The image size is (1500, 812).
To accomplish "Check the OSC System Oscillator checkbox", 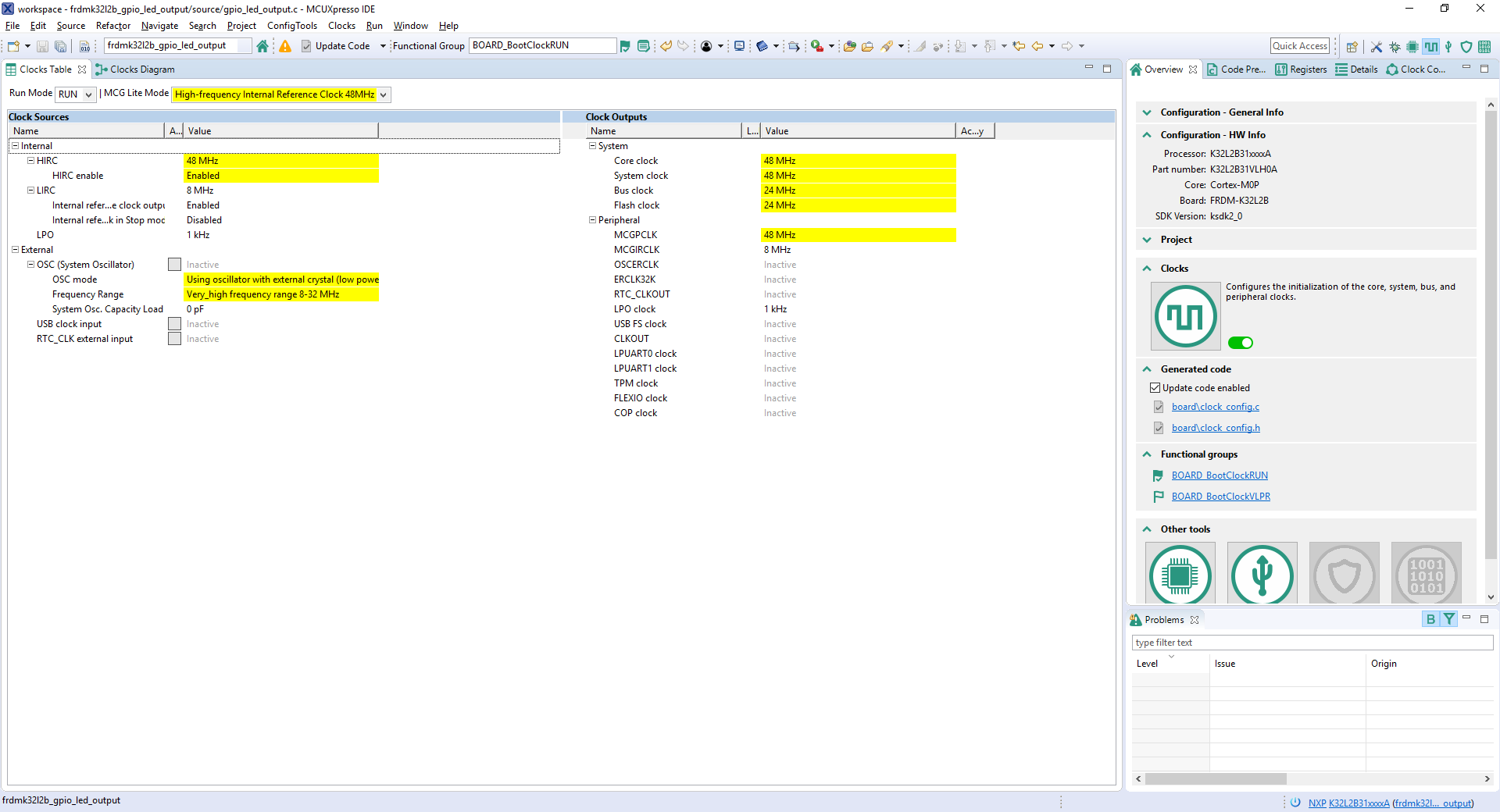I will 174,265.
